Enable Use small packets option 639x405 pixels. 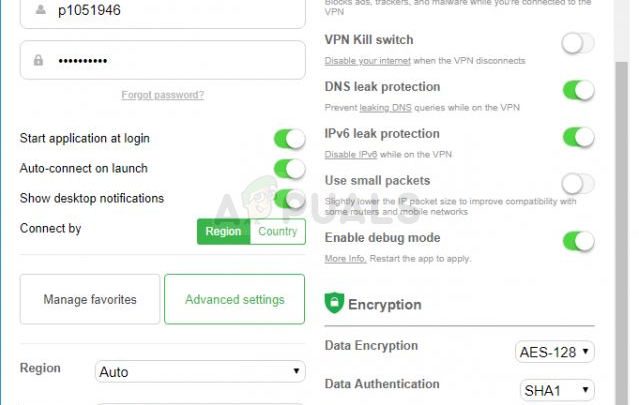[578, 183]
